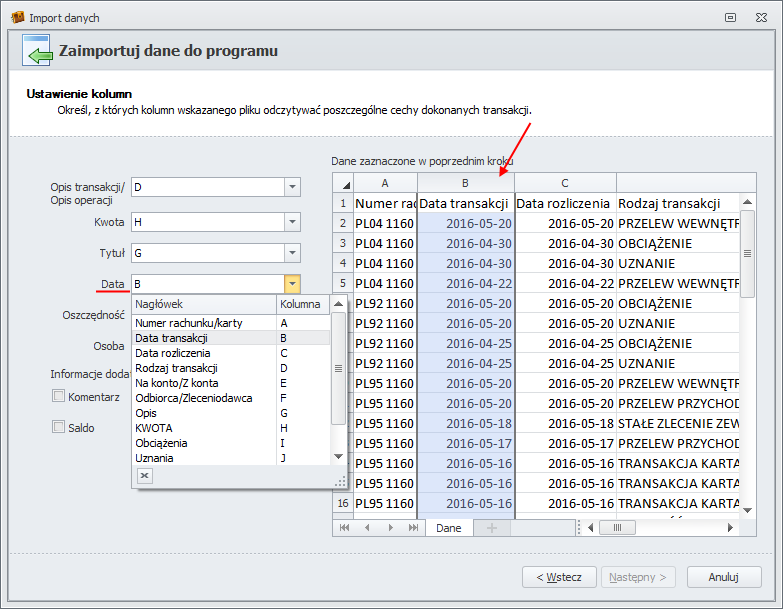Select column B header in the preview
The image size is (783, 609).
pyautogui.click(x=465, y=183)
